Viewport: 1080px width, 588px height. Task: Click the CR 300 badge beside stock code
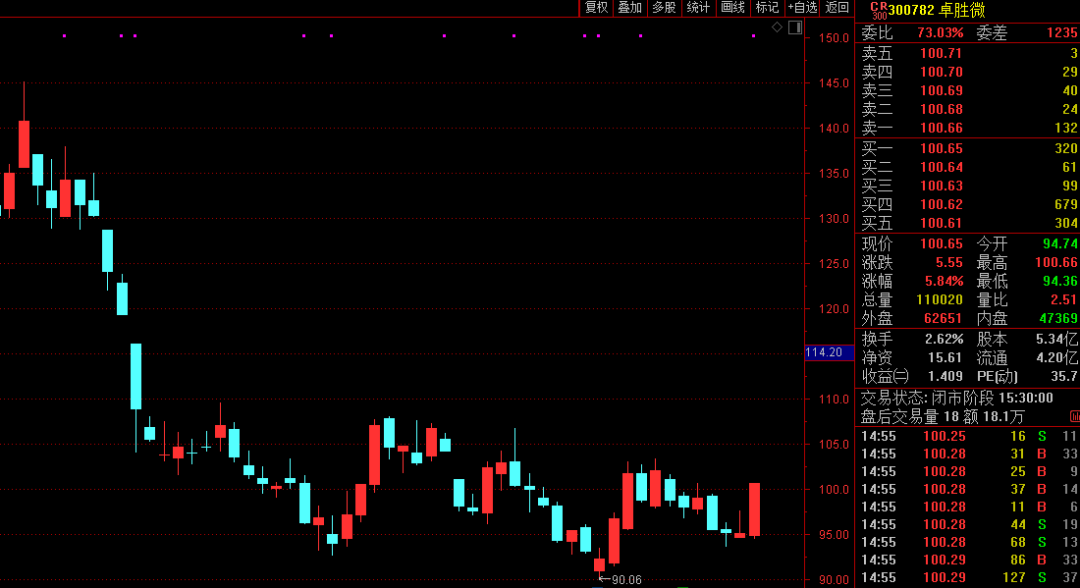879,10
